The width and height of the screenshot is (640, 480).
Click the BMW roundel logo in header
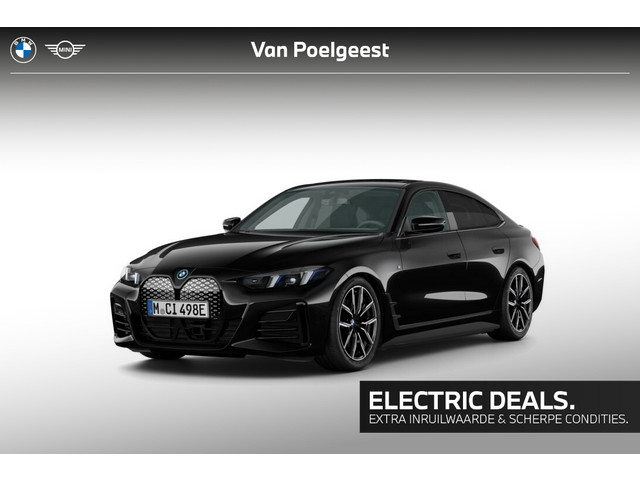coord(23,50)
